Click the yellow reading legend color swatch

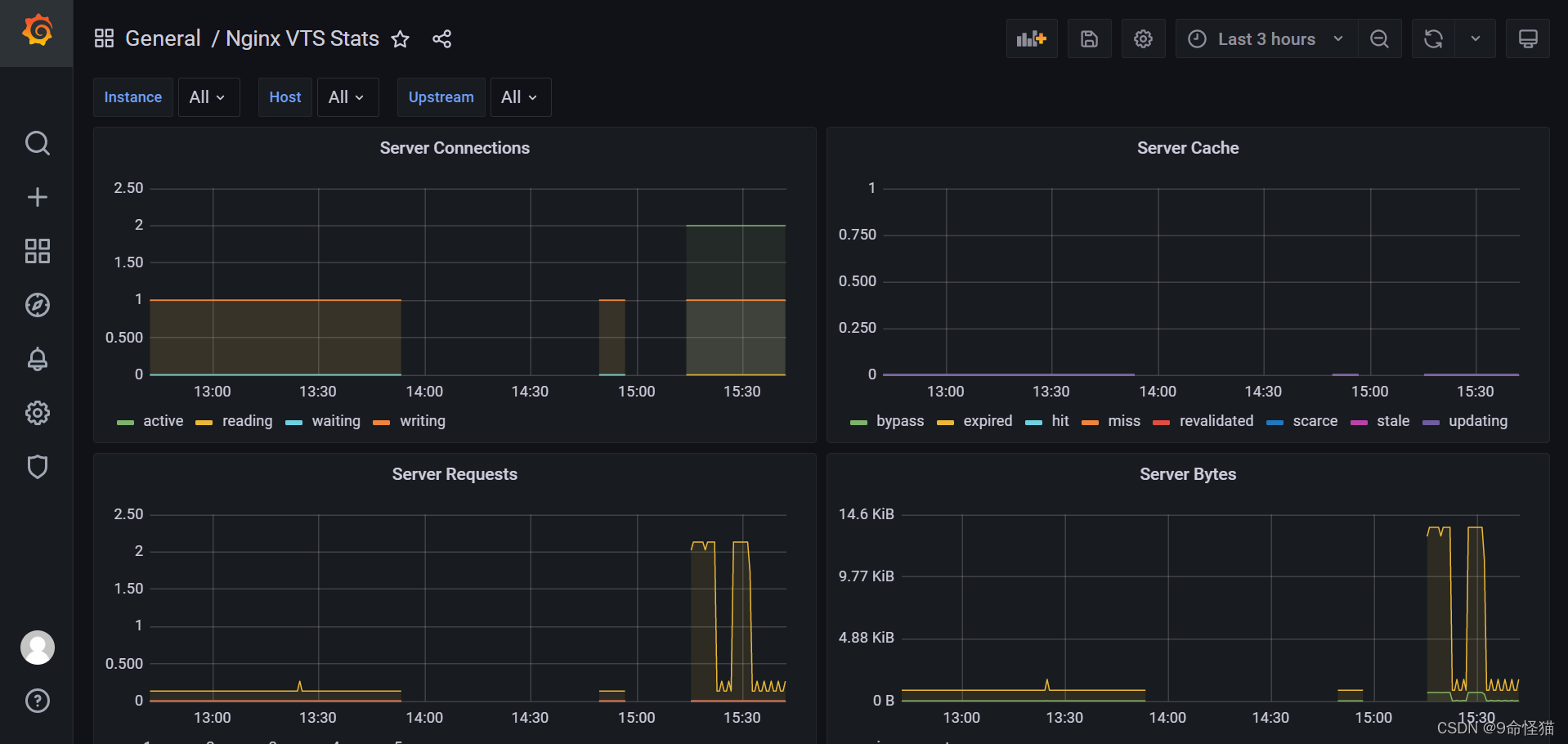(204, 423)
